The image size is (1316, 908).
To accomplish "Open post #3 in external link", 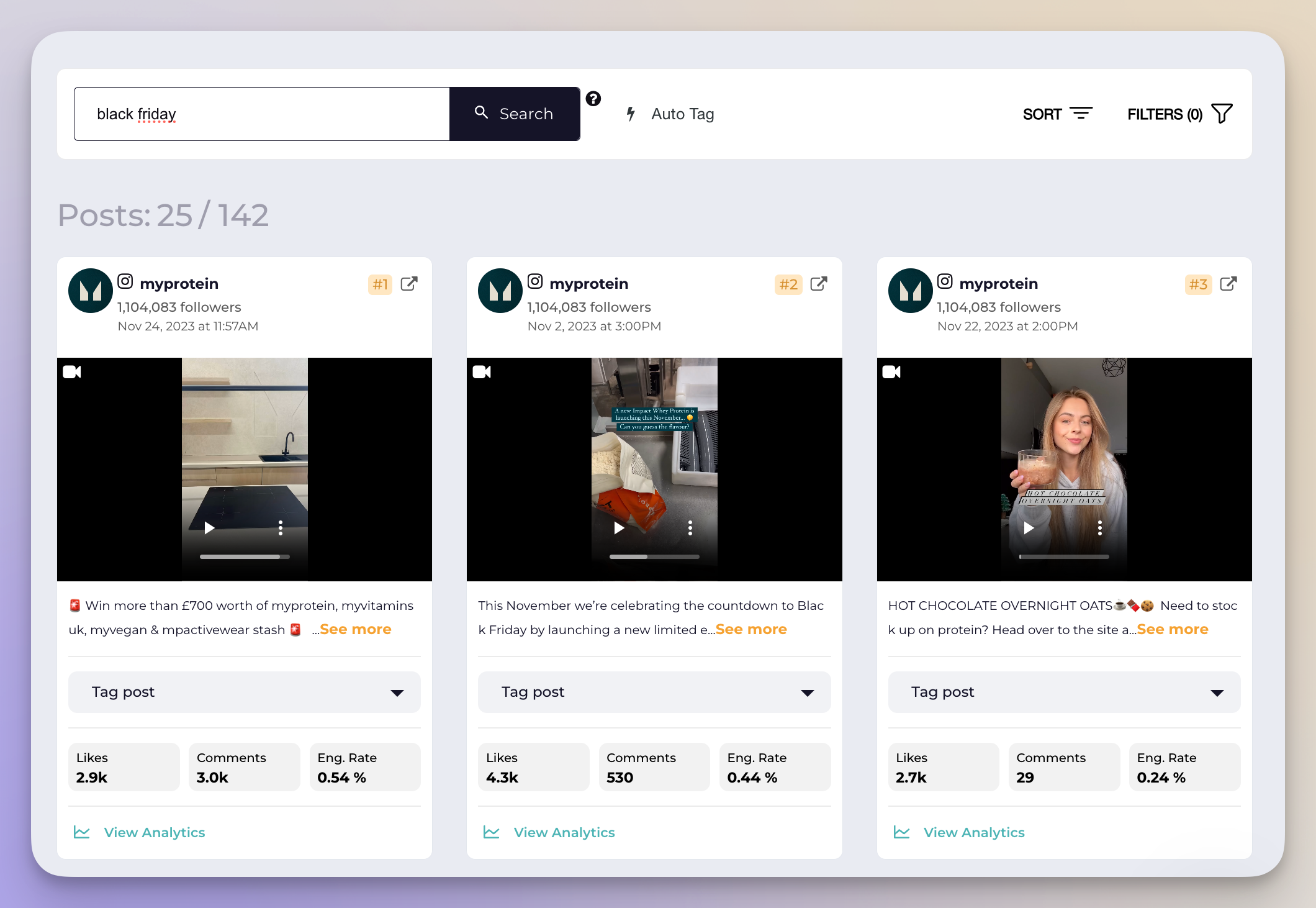I will pos(1228,284).
